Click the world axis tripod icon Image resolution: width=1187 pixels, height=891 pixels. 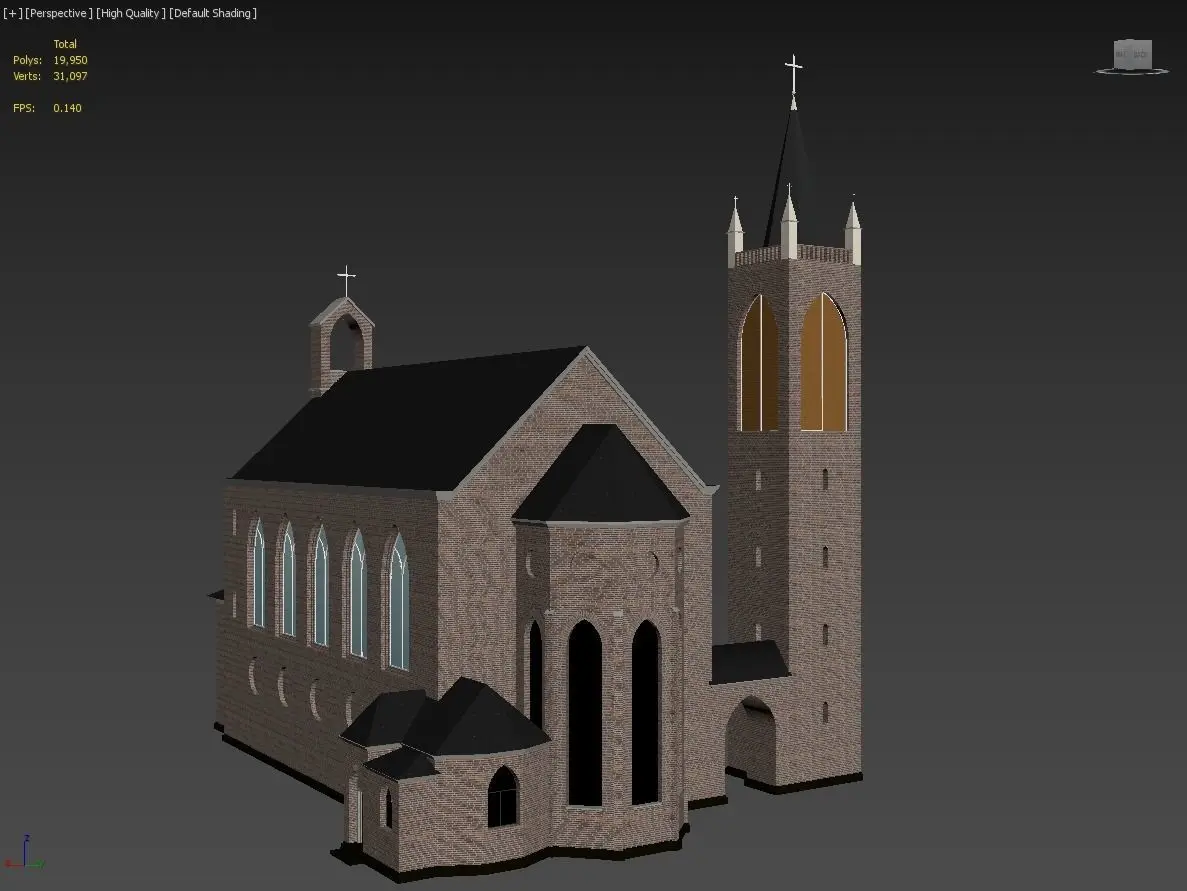(24, 852)
